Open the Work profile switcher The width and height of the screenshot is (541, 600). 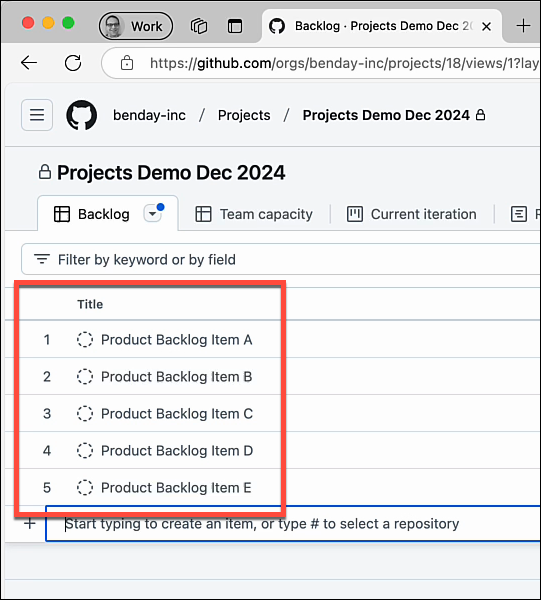pyautogui.click(x=136, y=26)
